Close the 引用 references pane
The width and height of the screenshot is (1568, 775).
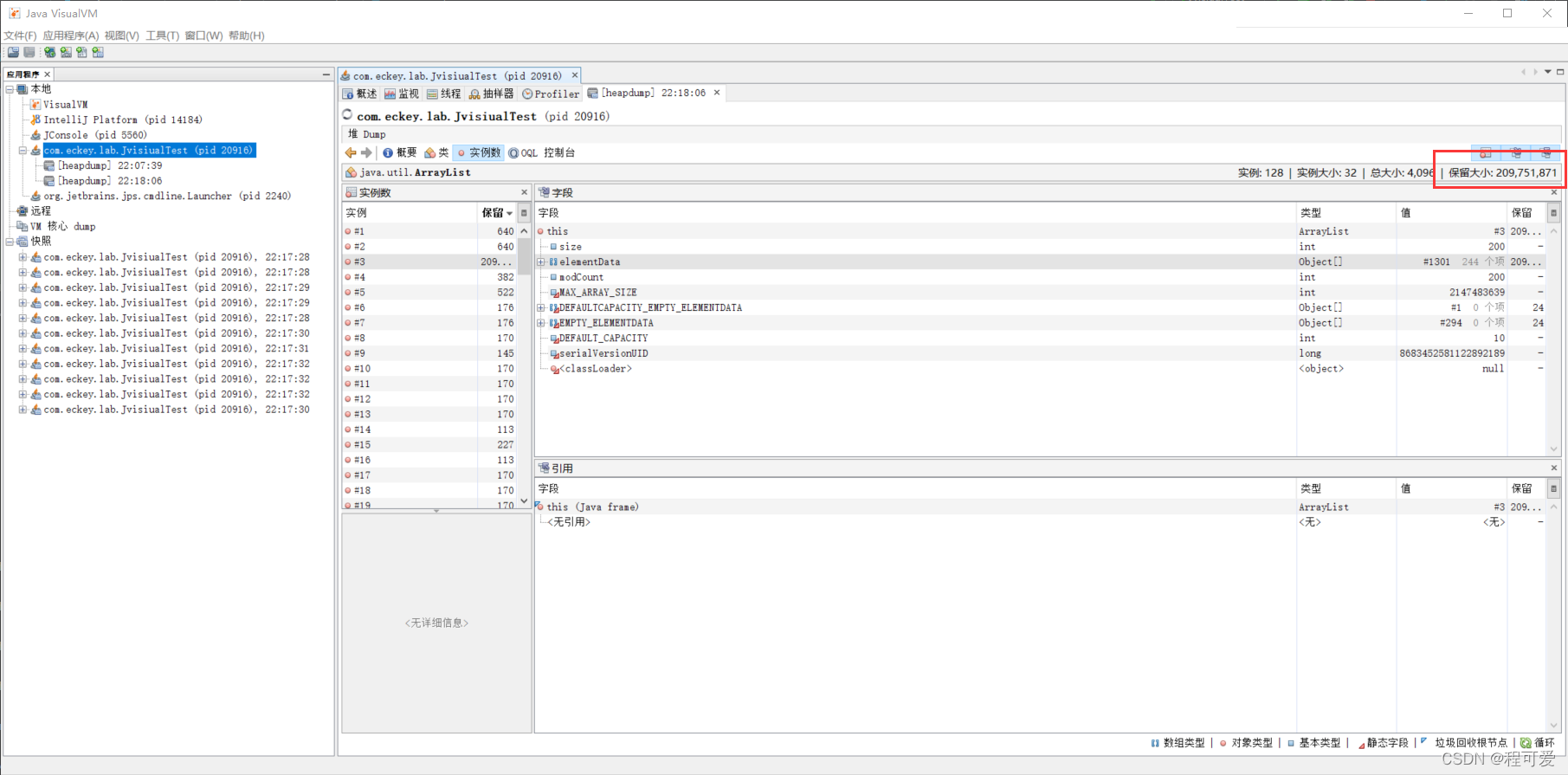tap(1554, 468)
